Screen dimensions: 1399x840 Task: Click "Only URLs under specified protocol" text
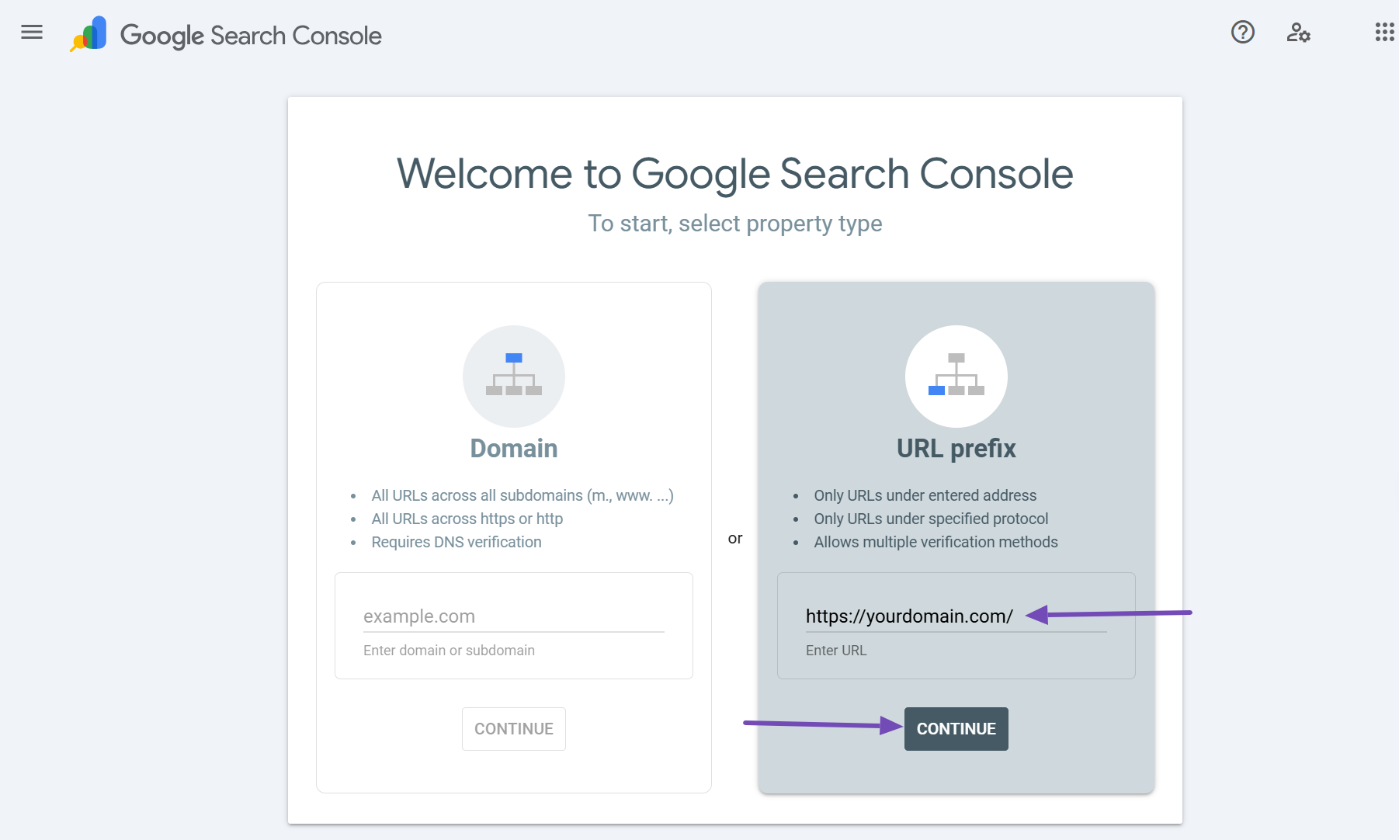click(x=931, y=519)
